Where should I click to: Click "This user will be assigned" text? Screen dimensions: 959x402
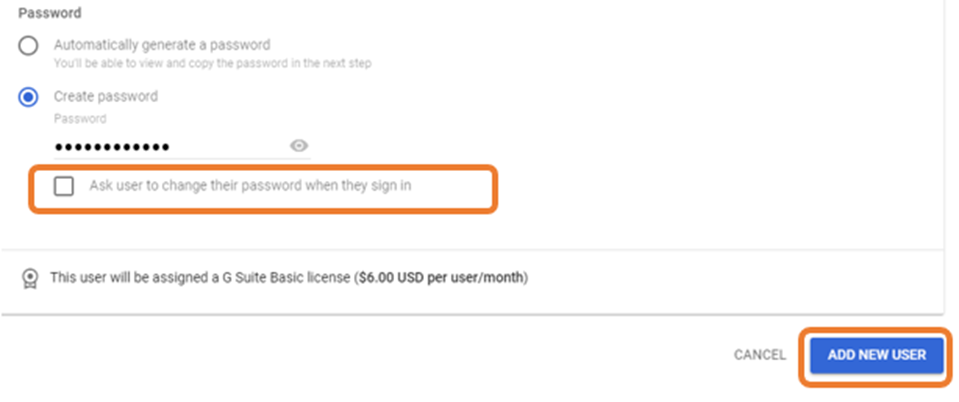115,277
